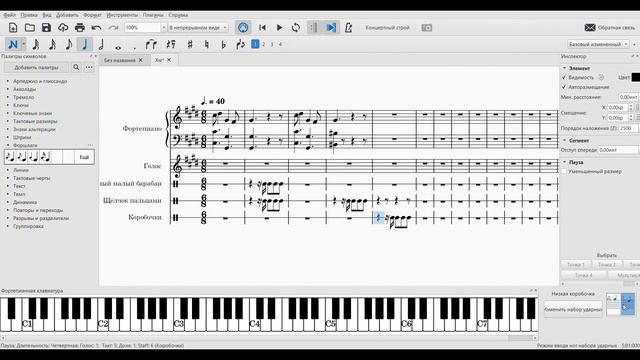Enable the Уменьшенный размер checkbox
640x360 pixels.
pyautogui.click(x=564, y=171)
